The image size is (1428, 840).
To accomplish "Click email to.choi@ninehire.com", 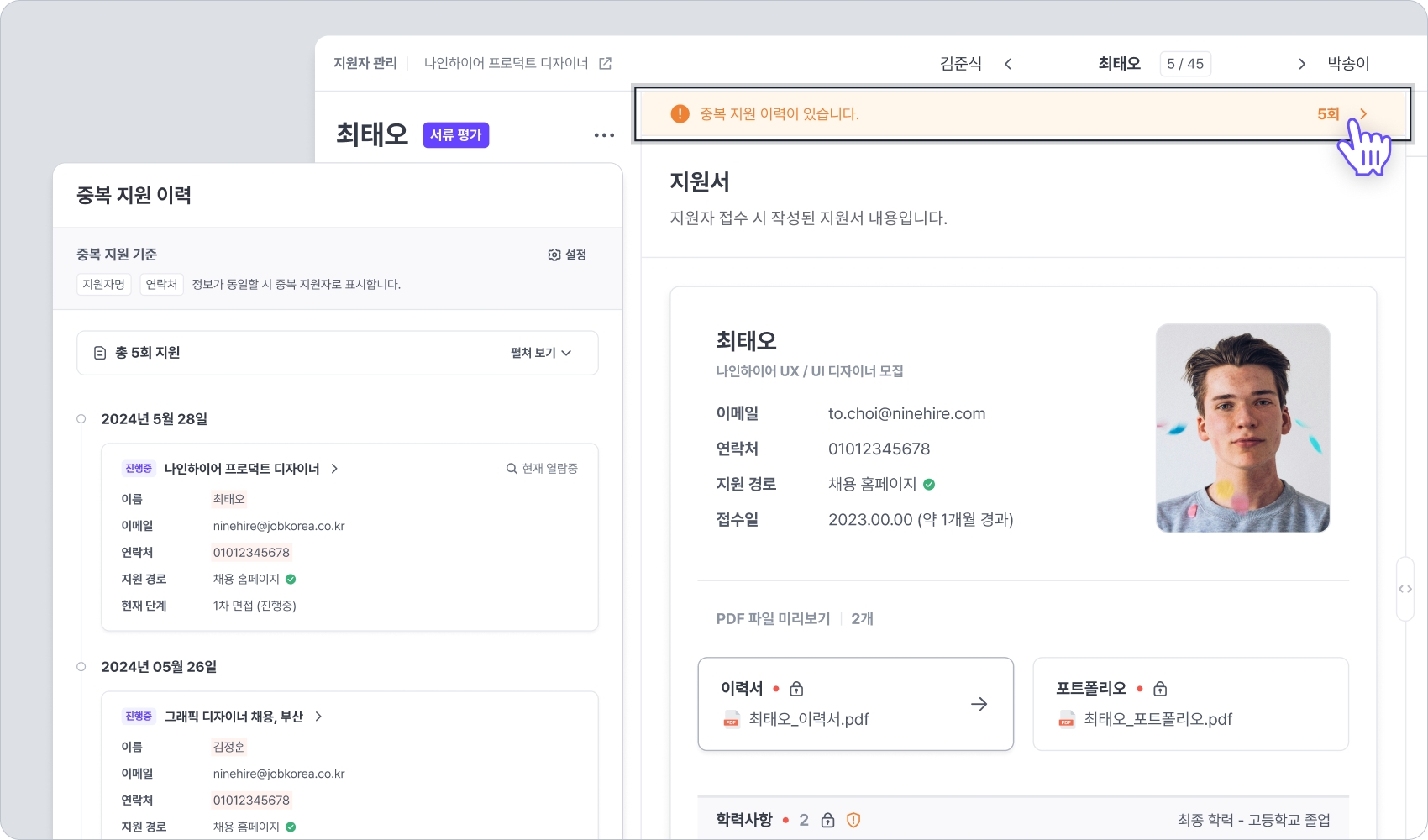I will 906,413.
